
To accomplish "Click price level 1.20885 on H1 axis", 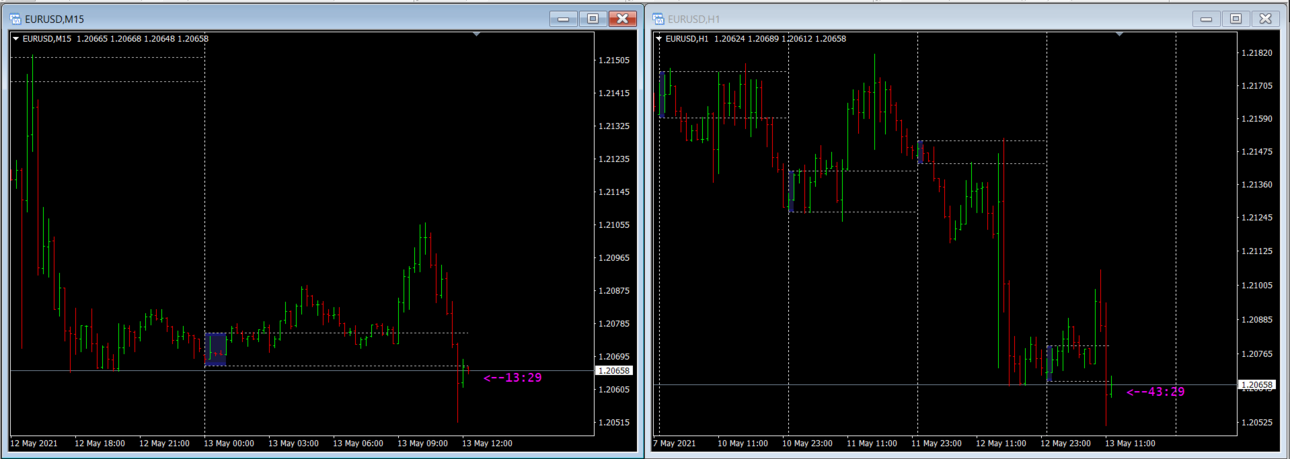I will click(1258, 320).
